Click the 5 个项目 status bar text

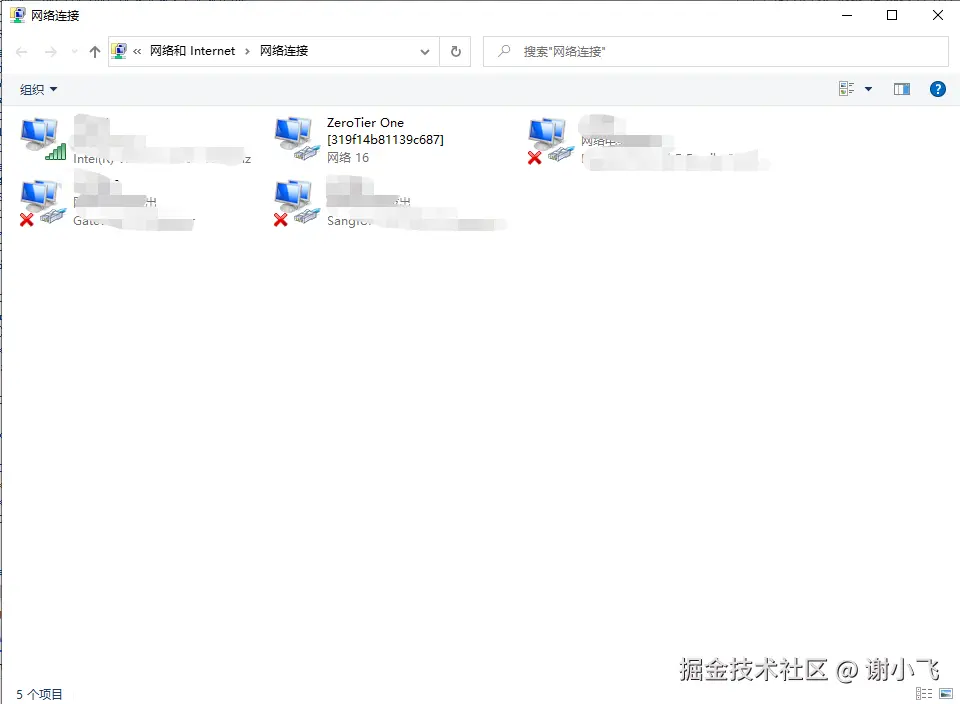click(x=38, y=693)
